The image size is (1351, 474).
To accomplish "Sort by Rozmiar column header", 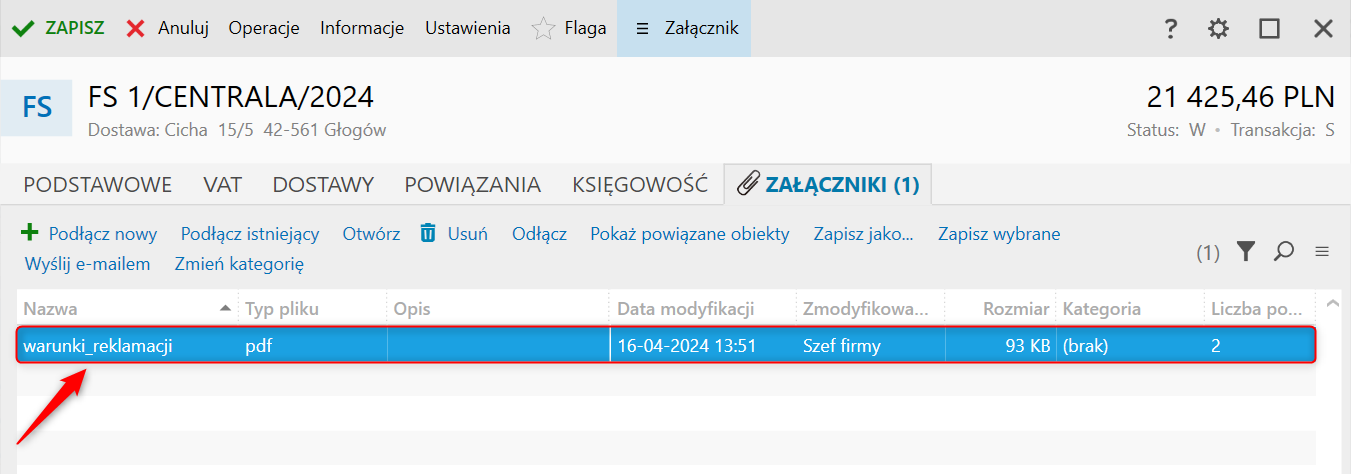I will 1001,308.
